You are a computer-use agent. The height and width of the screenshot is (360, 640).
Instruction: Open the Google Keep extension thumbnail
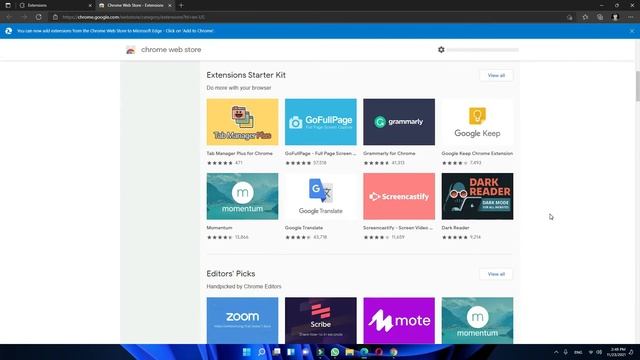[478, 122]
